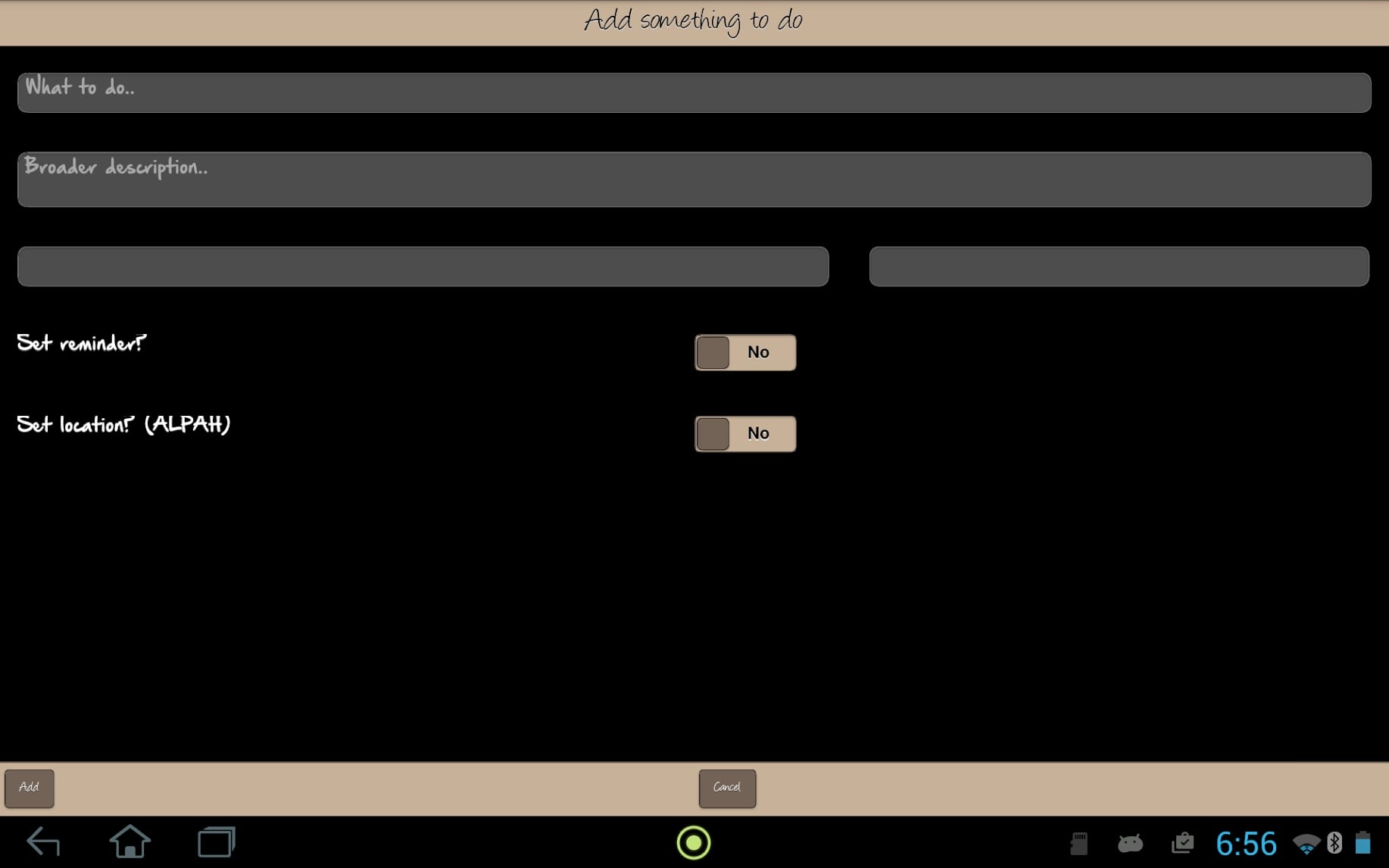The width and height of the screenshot is (1389, 868).
Task: Click the 'What to do..' text field
Action: click(x=693, y=92)
